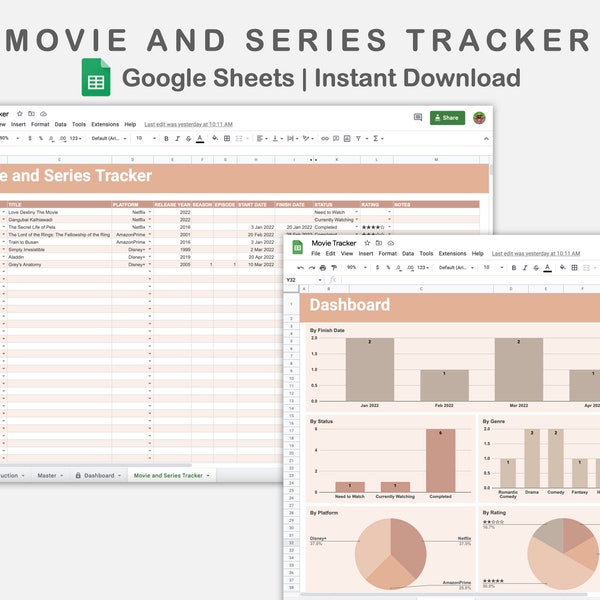Toggle italic in Movie Tracker window toolbar

point(525,267)
